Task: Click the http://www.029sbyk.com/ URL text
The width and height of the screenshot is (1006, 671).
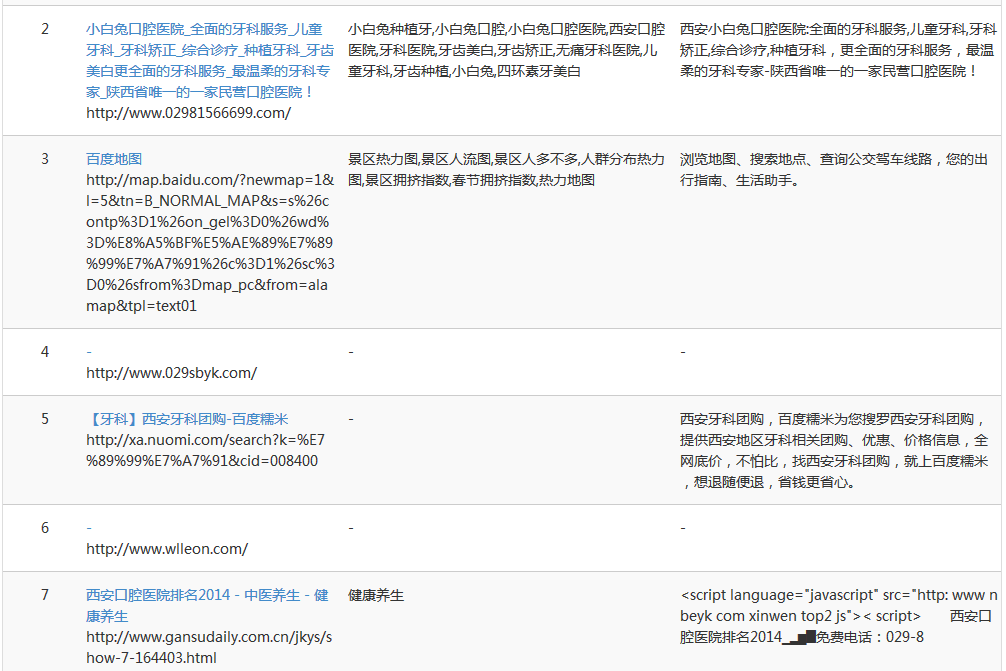Action: tap(171, 373)
